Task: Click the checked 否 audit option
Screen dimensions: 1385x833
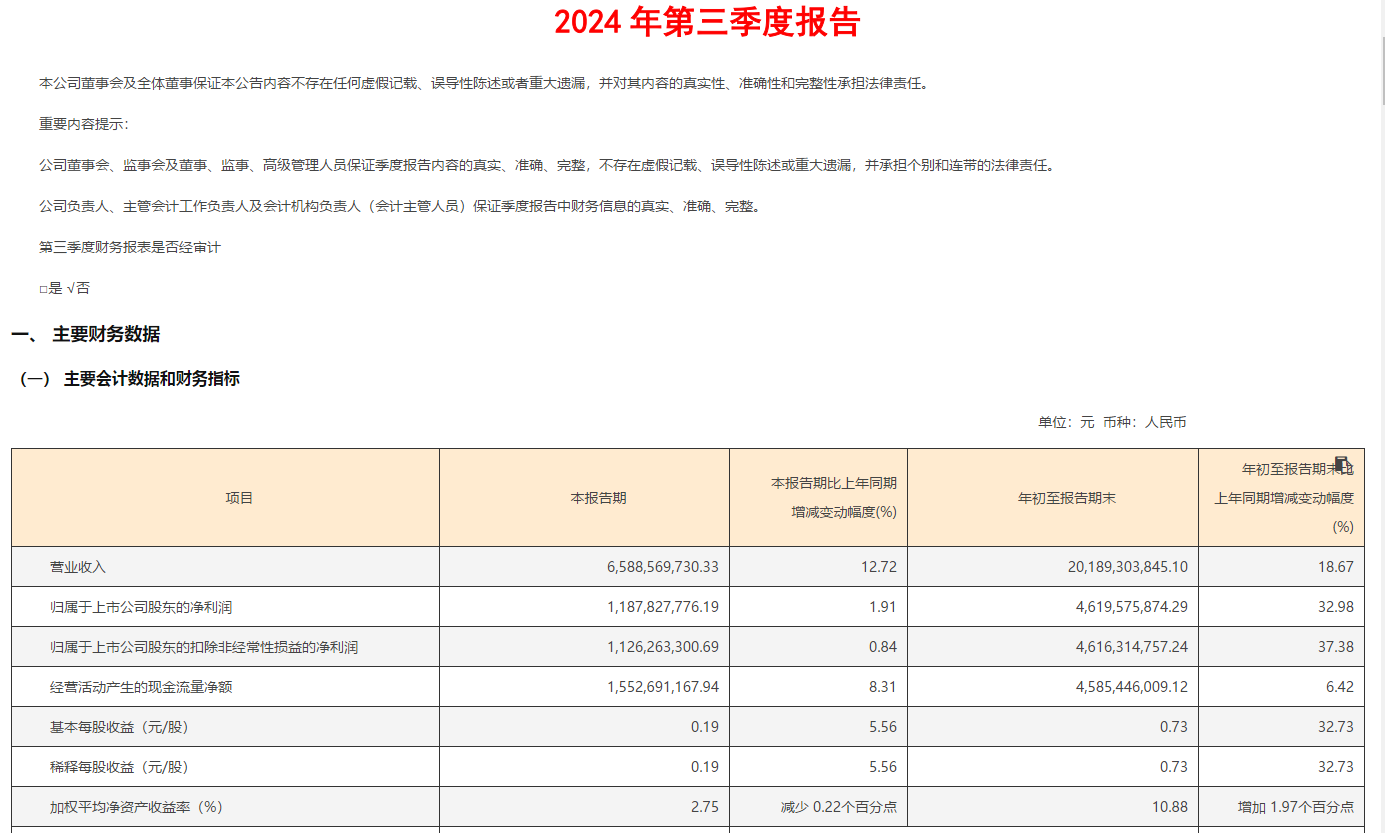Action: 76,288
